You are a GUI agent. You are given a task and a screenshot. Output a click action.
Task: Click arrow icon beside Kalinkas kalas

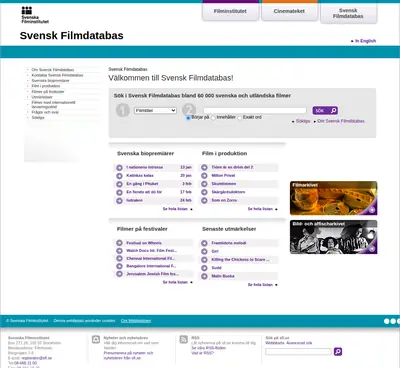tap(119, 176)
